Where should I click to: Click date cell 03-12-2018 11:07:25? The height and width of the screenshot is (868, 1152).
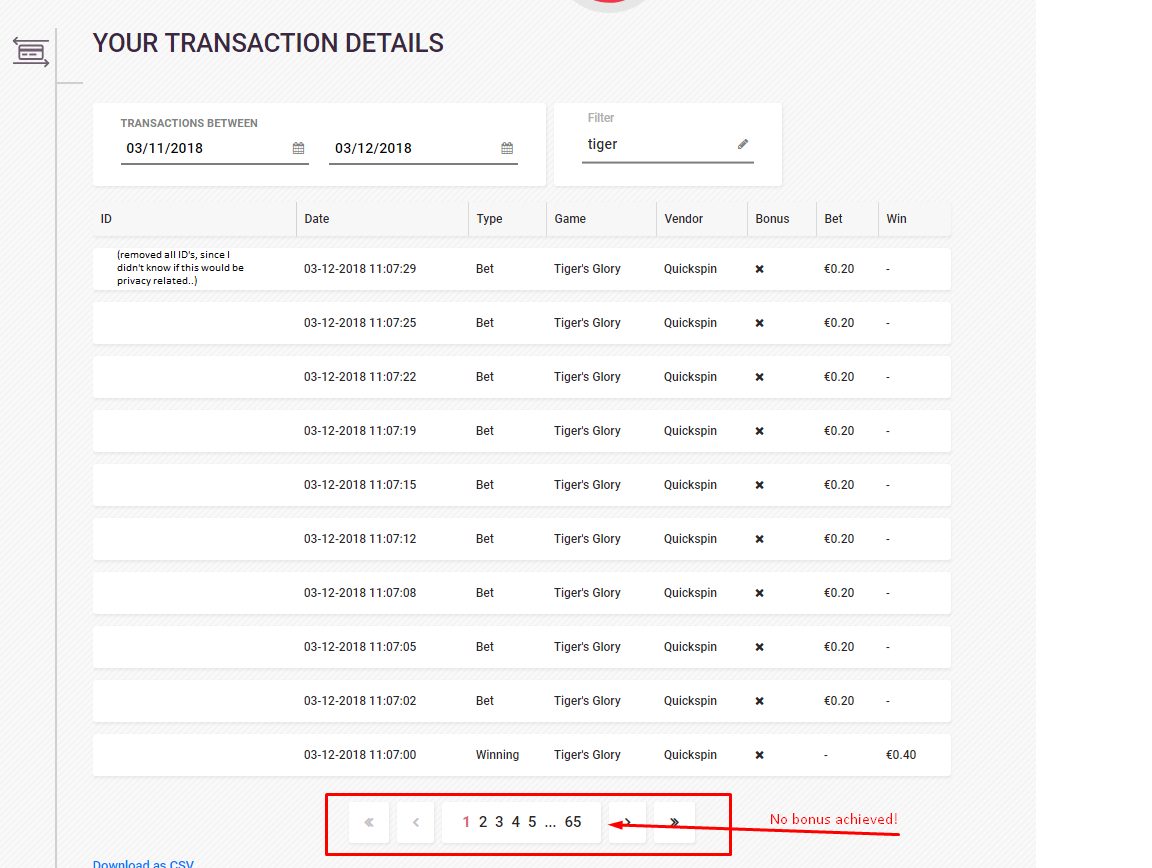click(360, 323)
